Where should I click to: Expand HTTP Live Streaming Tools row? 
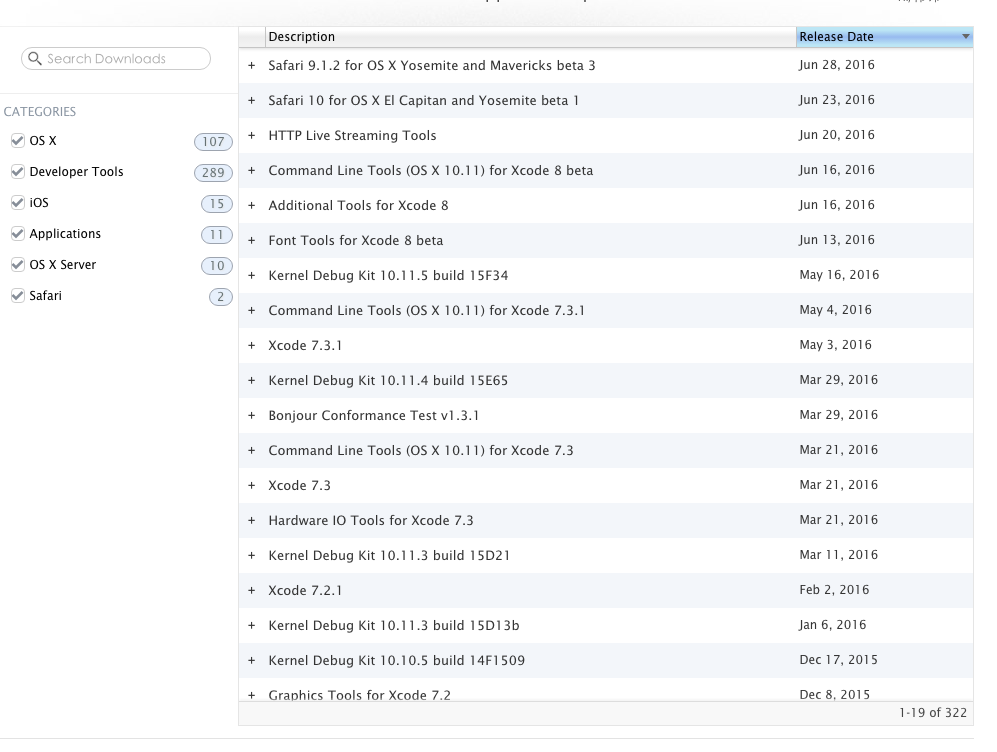click(252, 135)
